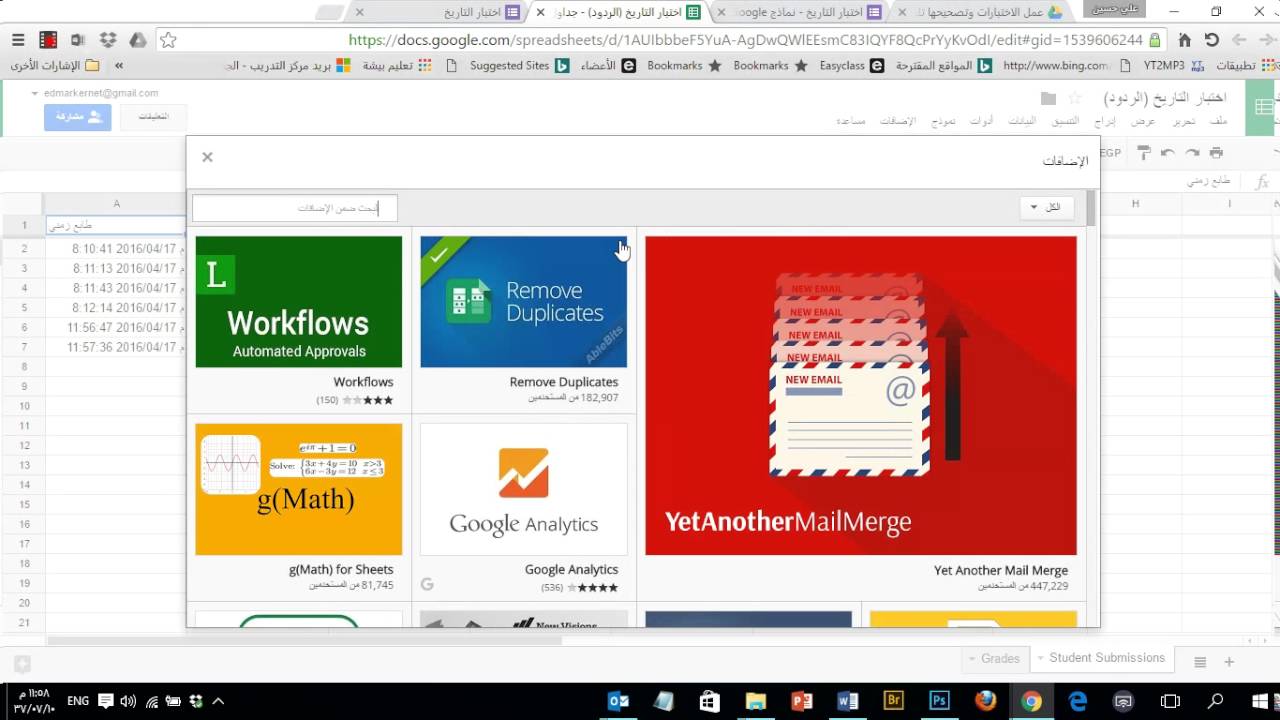
Task: Click the Print icon in Sheets toolbar
Action: pos(1216,153)
